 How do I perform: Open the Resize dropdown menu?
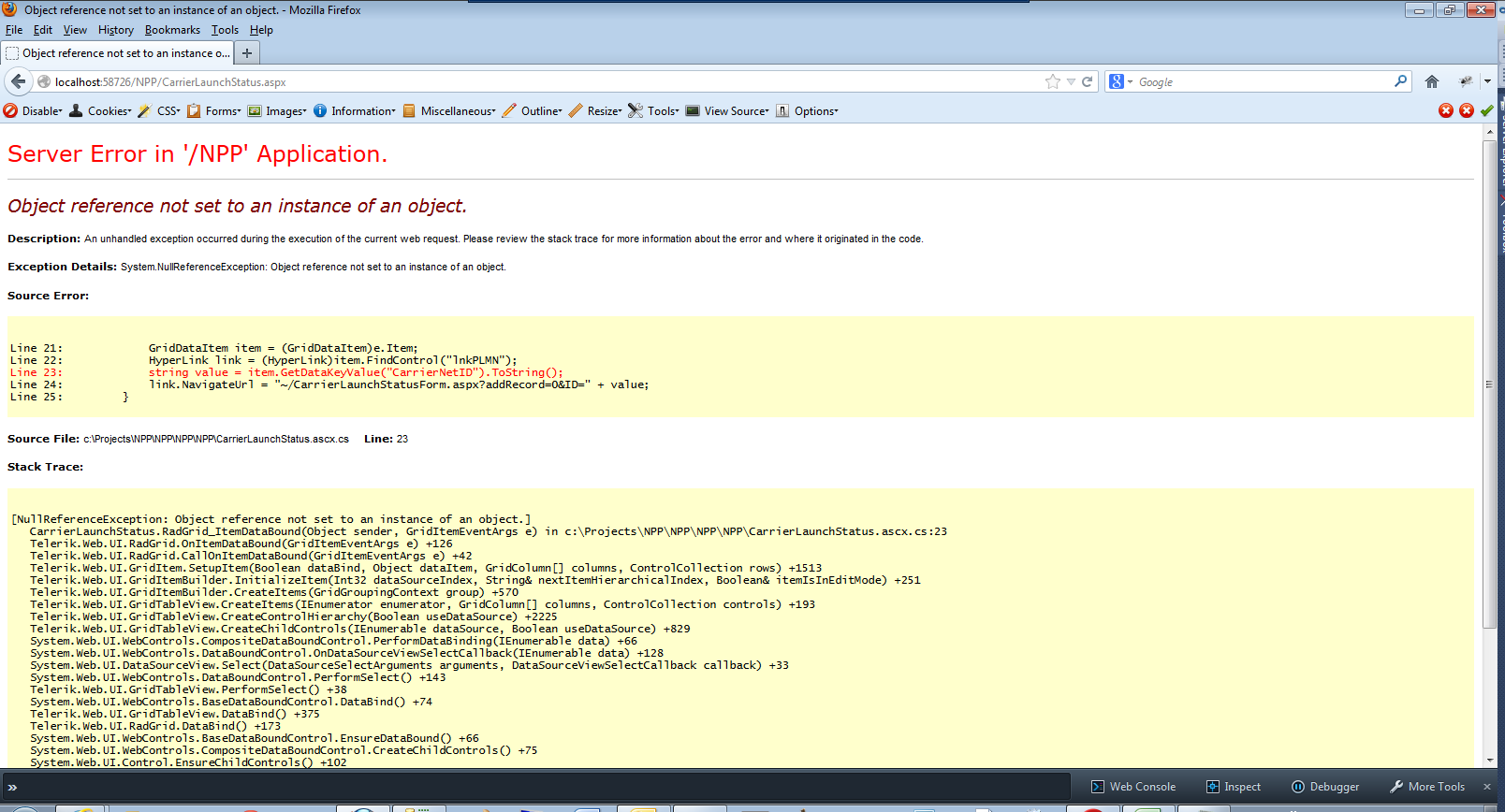click(x=595, y=110)
